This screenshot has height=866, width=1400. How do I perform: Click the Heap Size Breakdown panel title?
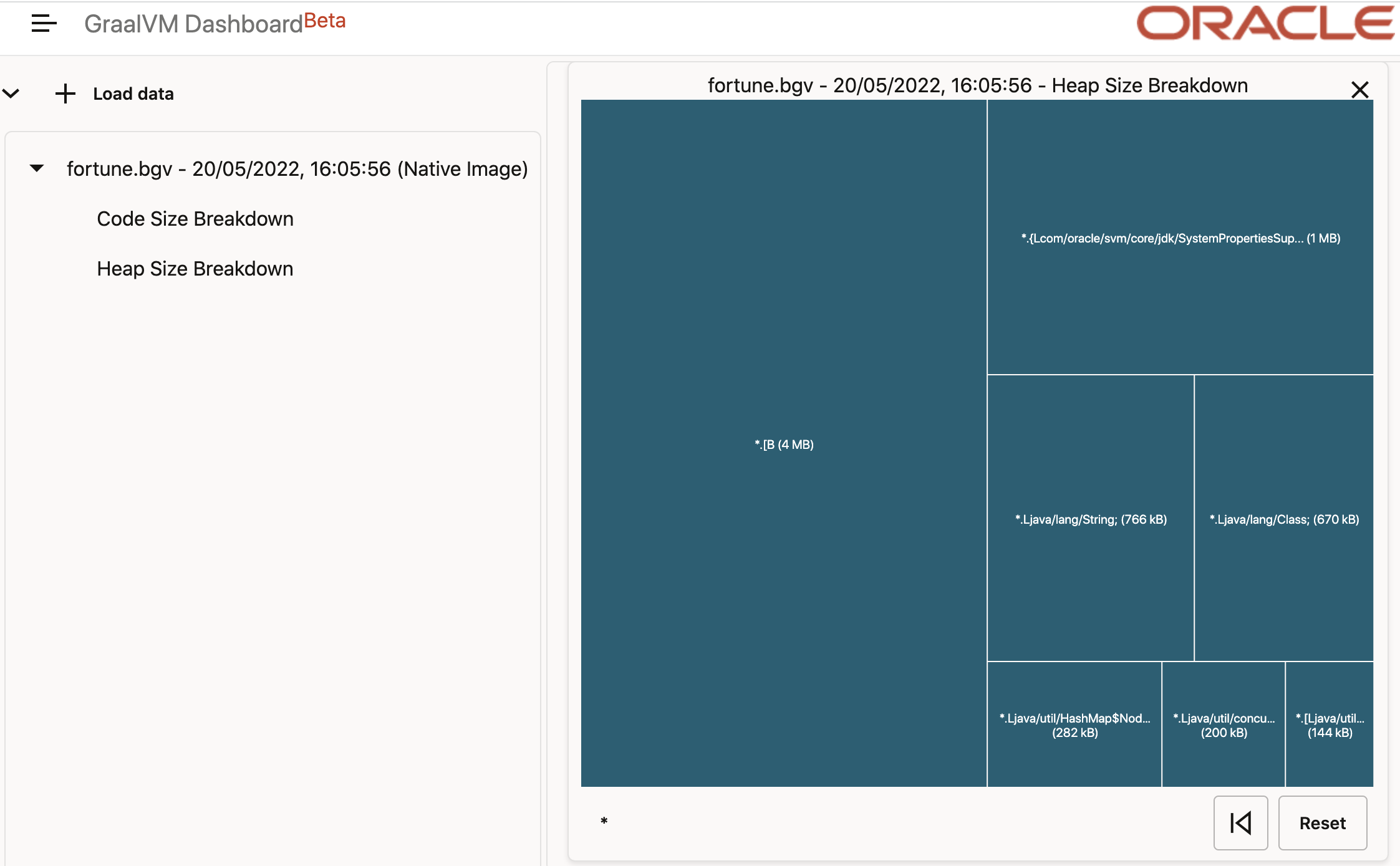point(978,85)
